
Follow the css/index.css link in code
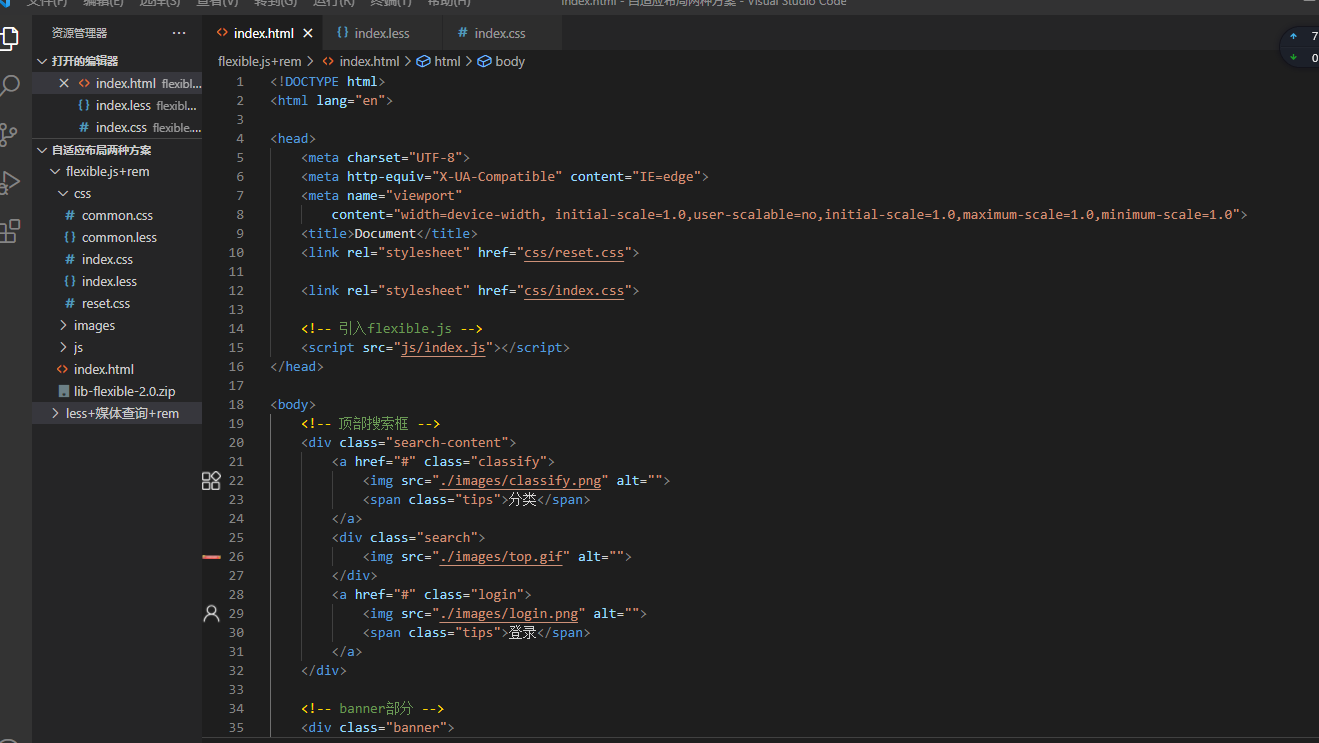coord(574,291)
